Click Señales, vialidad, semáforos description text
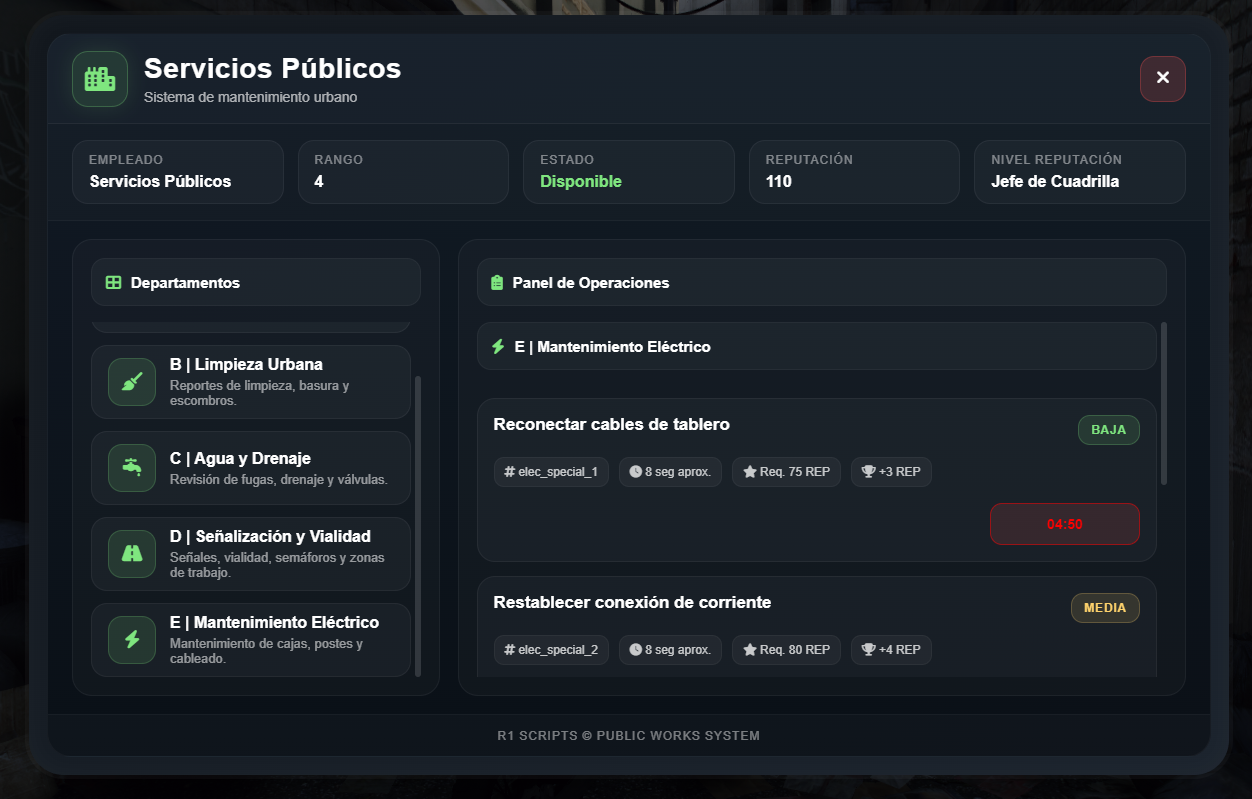1252x799 pixels. 277,565
